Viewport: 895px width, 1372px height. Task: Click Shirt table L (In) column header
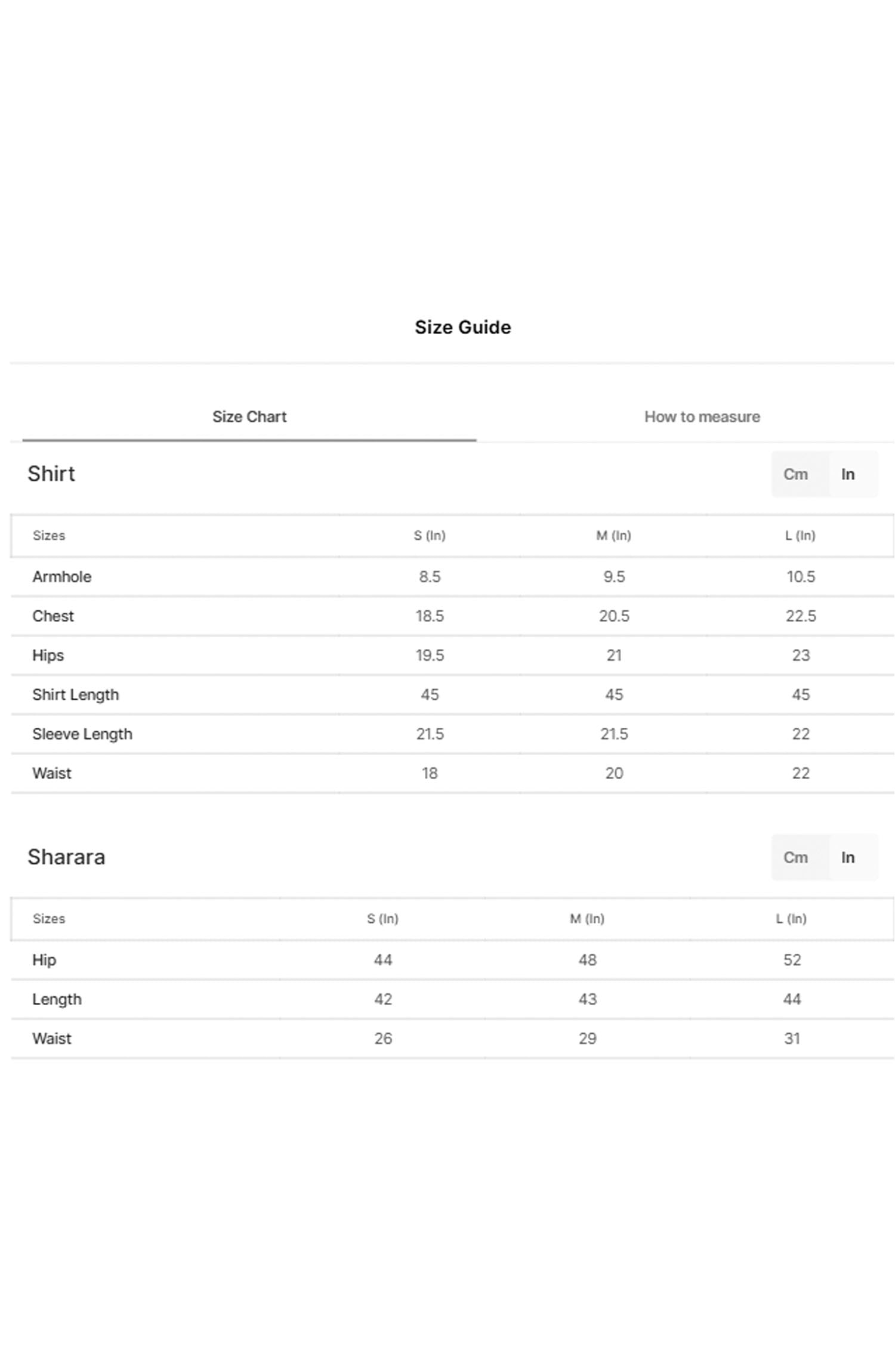click(800, 536)
